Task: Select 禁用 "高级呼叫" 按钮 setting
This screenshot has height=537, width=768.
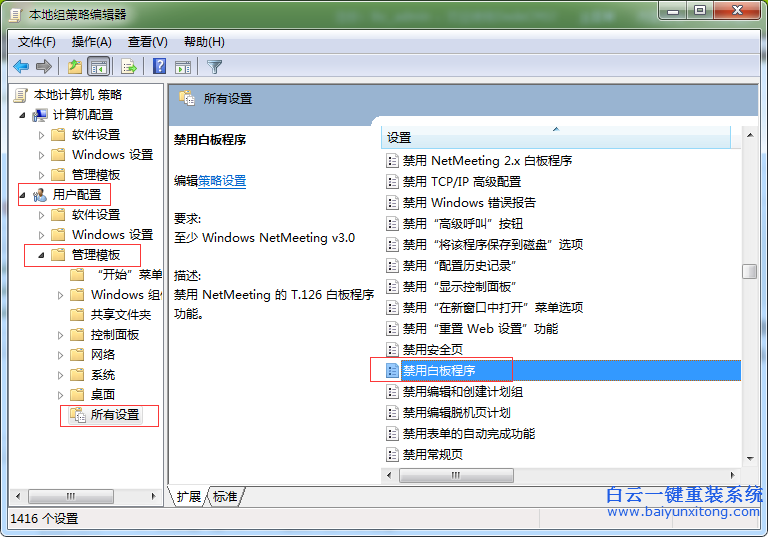Action: click(x=463, y=224)
